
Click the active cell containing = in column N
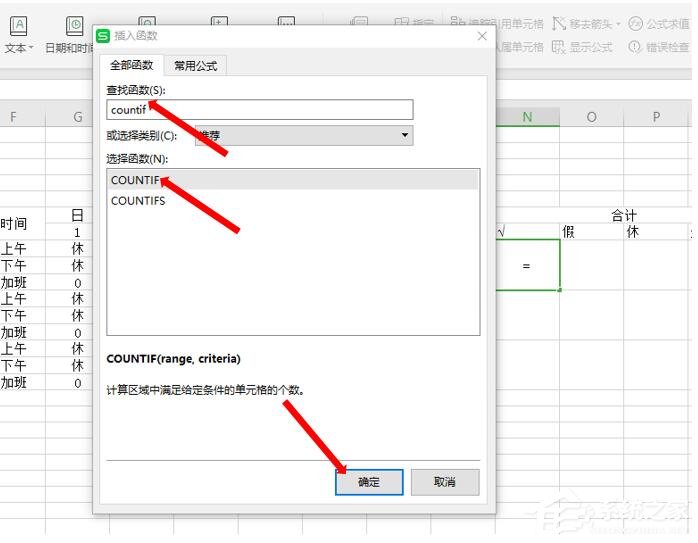coord(528,265)
